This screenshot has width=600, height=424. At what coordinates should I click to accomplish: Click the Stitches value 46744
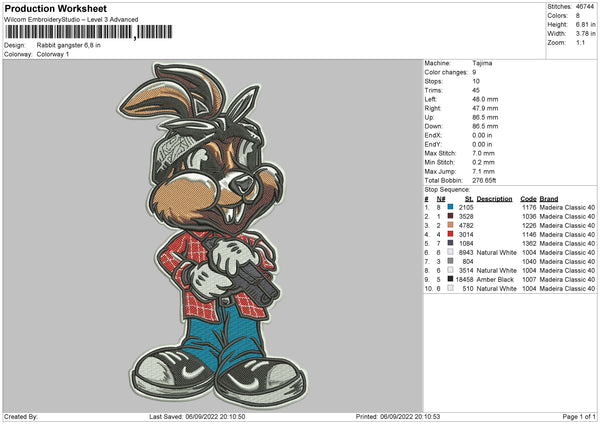[x=585, y=7]
